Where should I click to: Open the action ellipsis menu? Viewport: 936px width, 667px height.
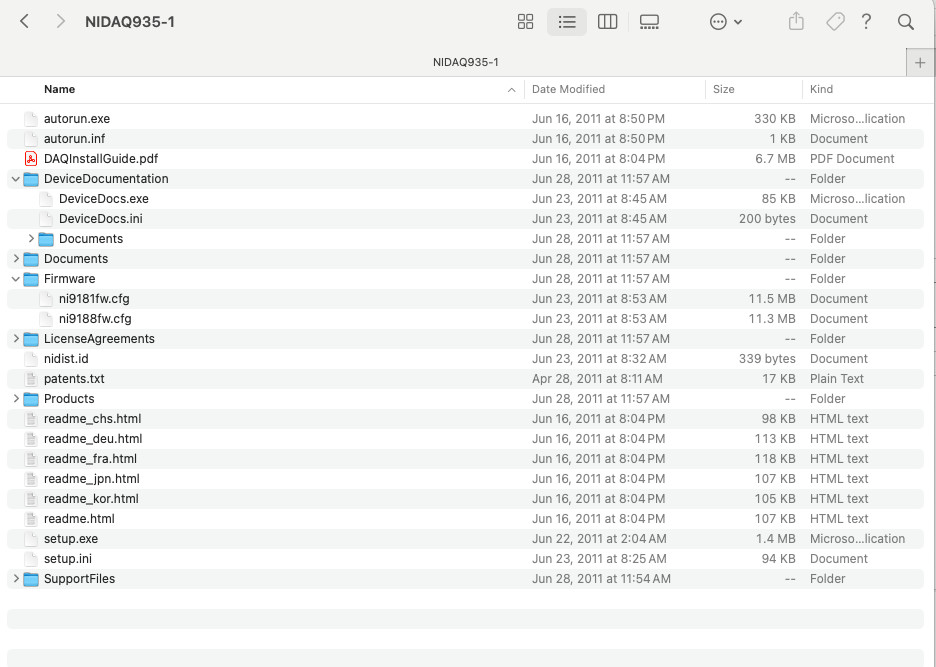pyautogui.click(x=725, y=22)
